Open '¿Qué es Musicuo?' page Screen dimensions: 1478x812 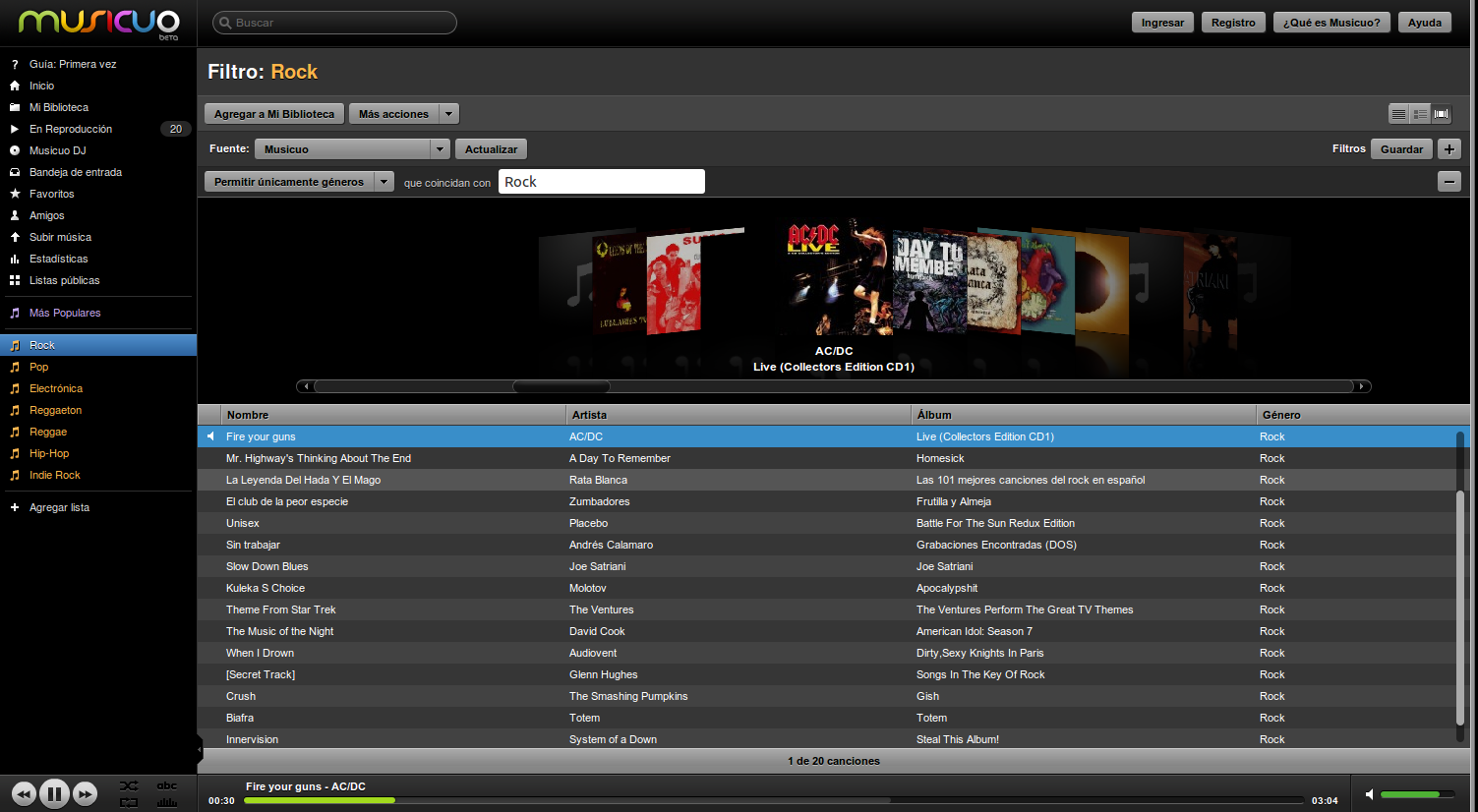(x=1331, y=23)
